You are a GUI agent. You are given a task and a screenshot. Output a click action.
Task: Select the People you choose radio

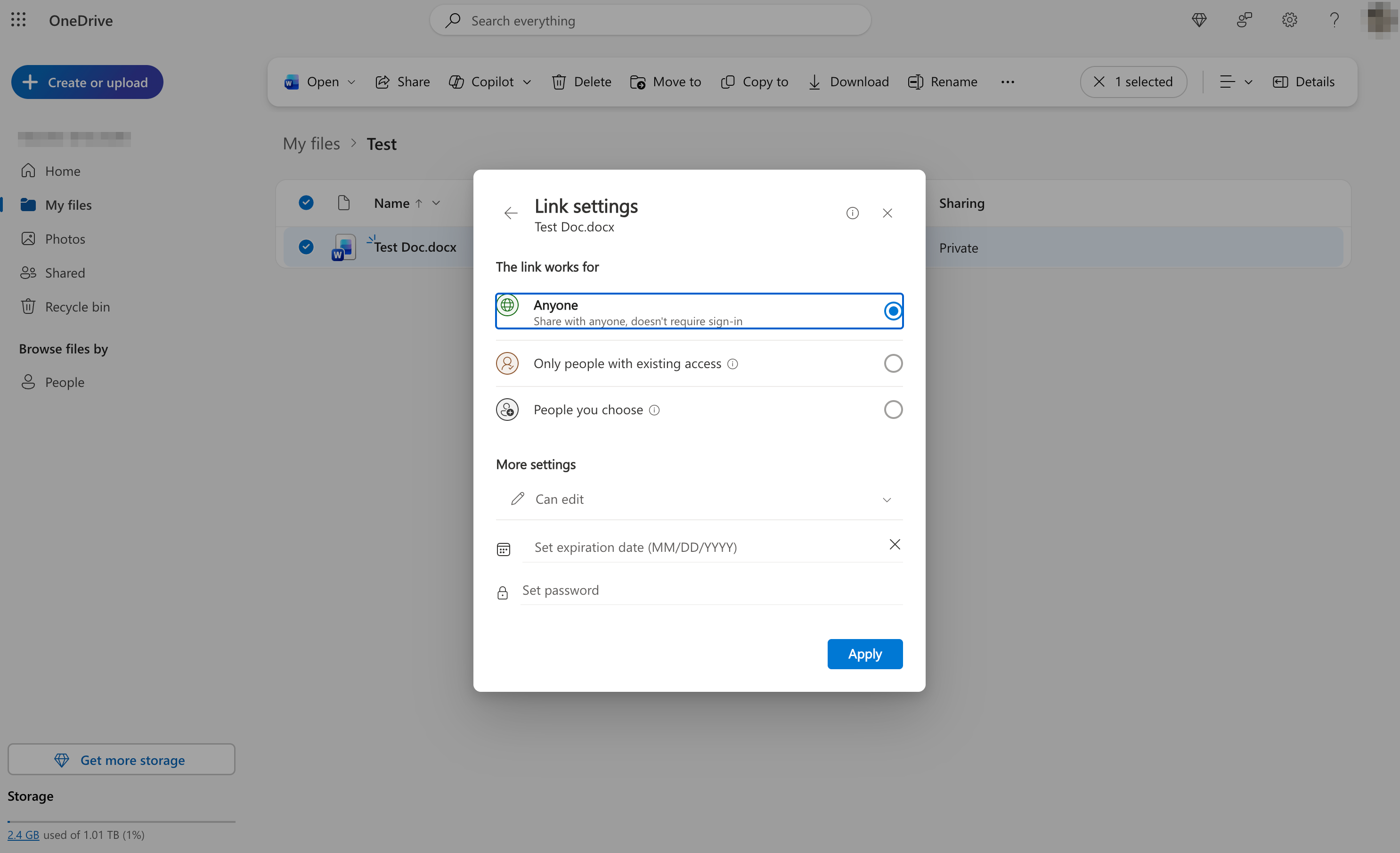(x=893, y=410)
